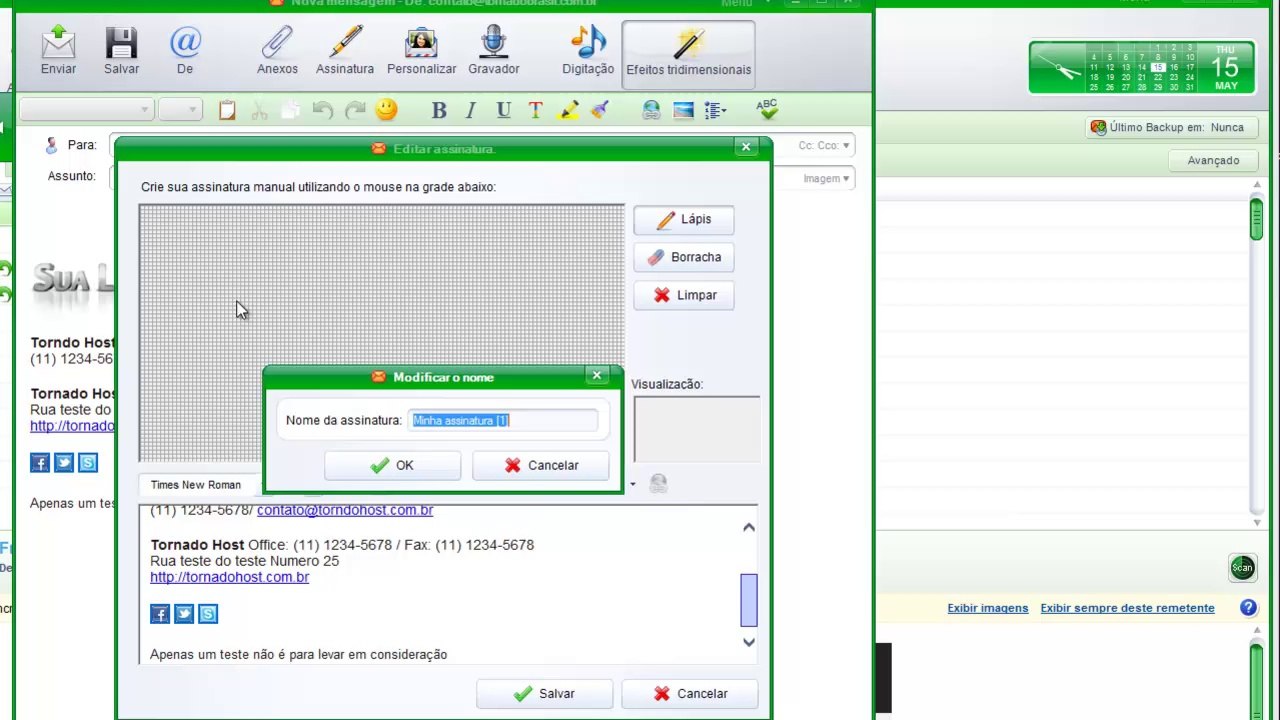Open the Imagem dropdown
The image size is (1280, 720).
(826, 178)
